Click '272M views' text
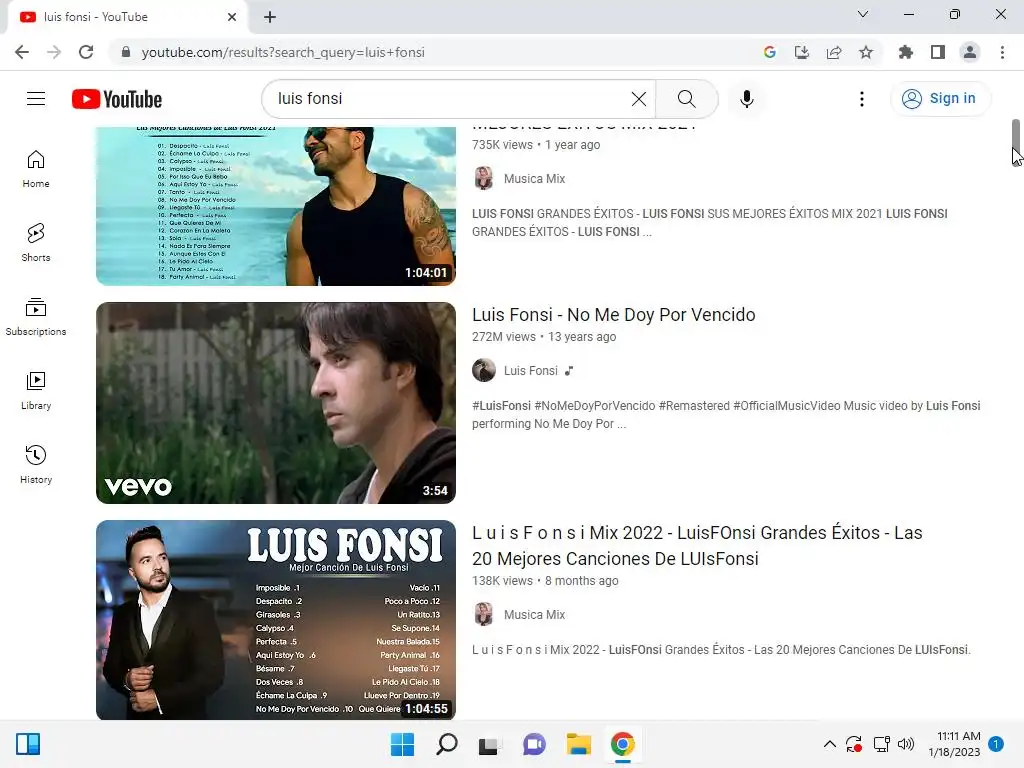The width and height of the screenshot is (1024, 768). [x=504, y=337]
